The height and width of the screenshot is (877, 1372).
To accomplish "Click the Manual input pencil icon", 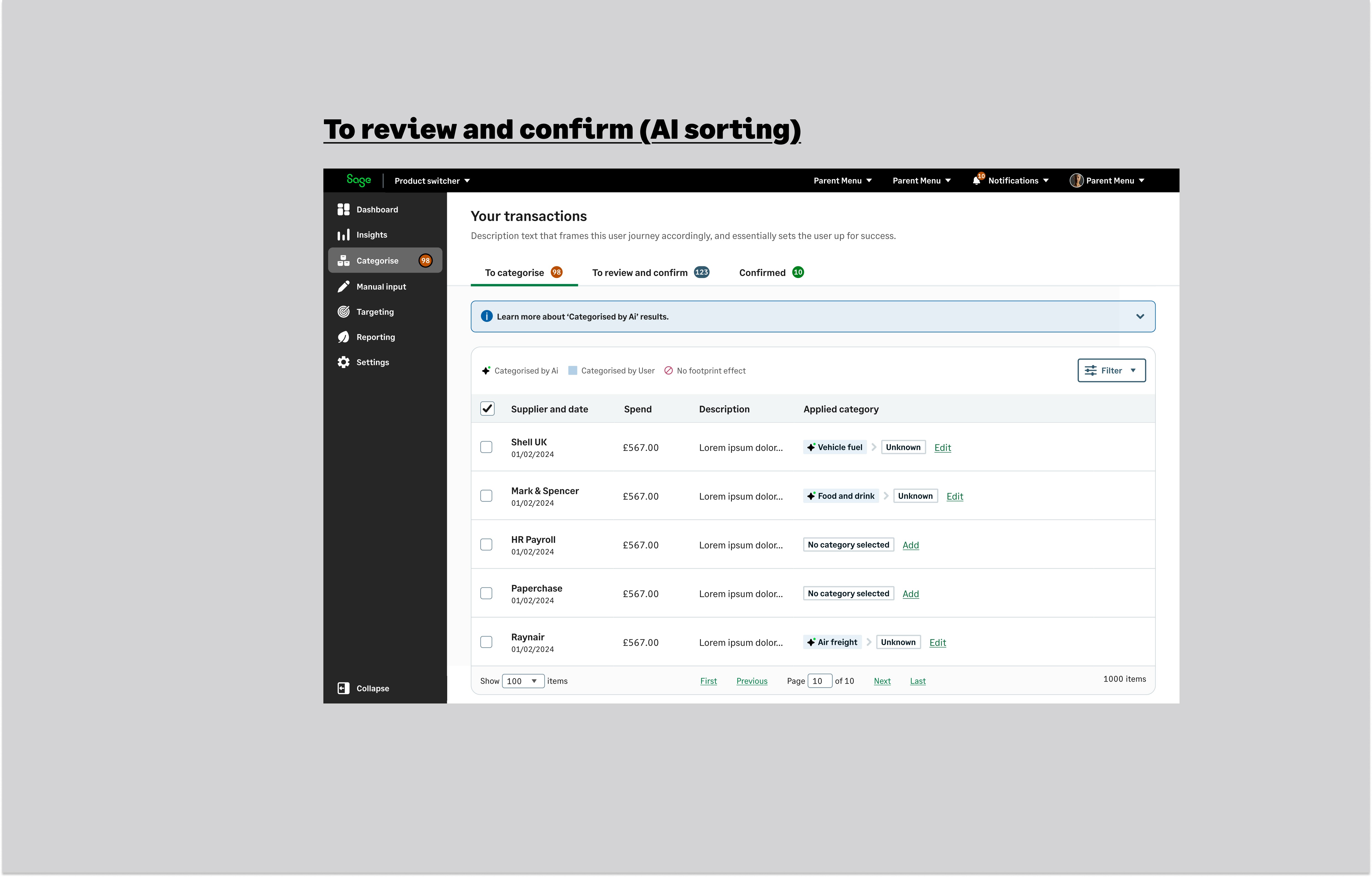I will [x=343, y=287].
